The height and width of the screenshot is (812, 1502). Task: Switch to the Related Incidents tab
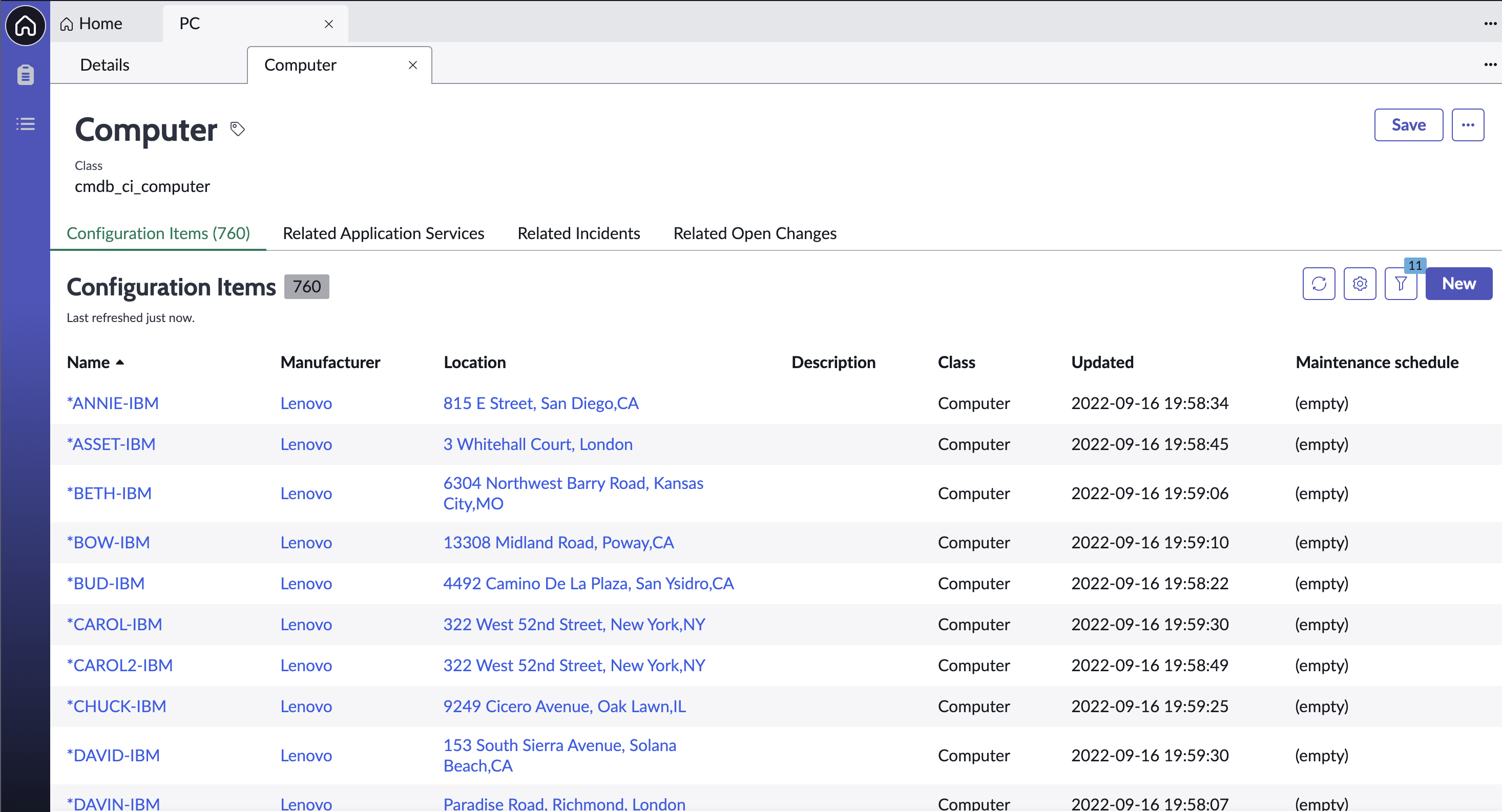click(x=578, y=232)
